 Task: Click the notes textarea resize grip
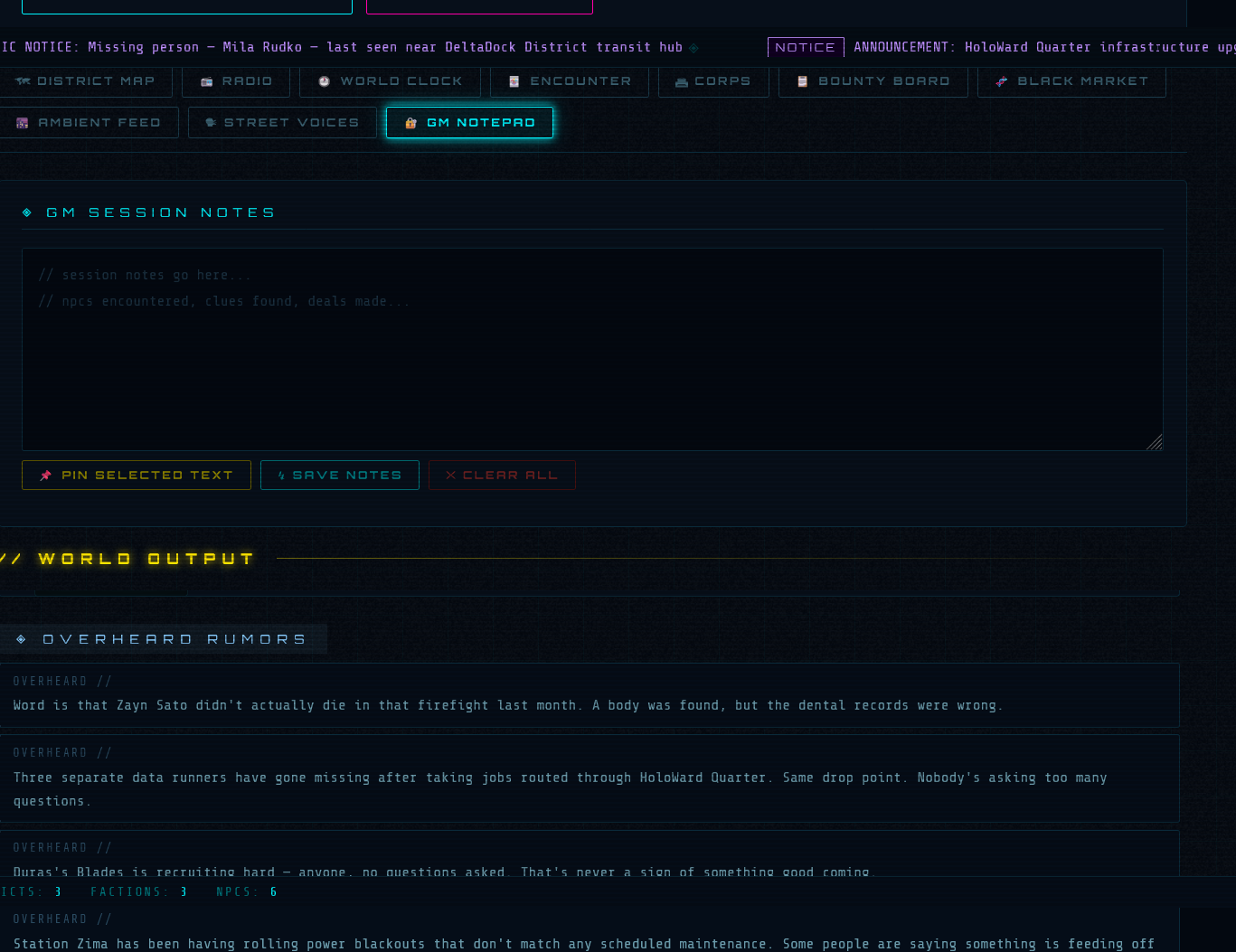coord(1155,442)
